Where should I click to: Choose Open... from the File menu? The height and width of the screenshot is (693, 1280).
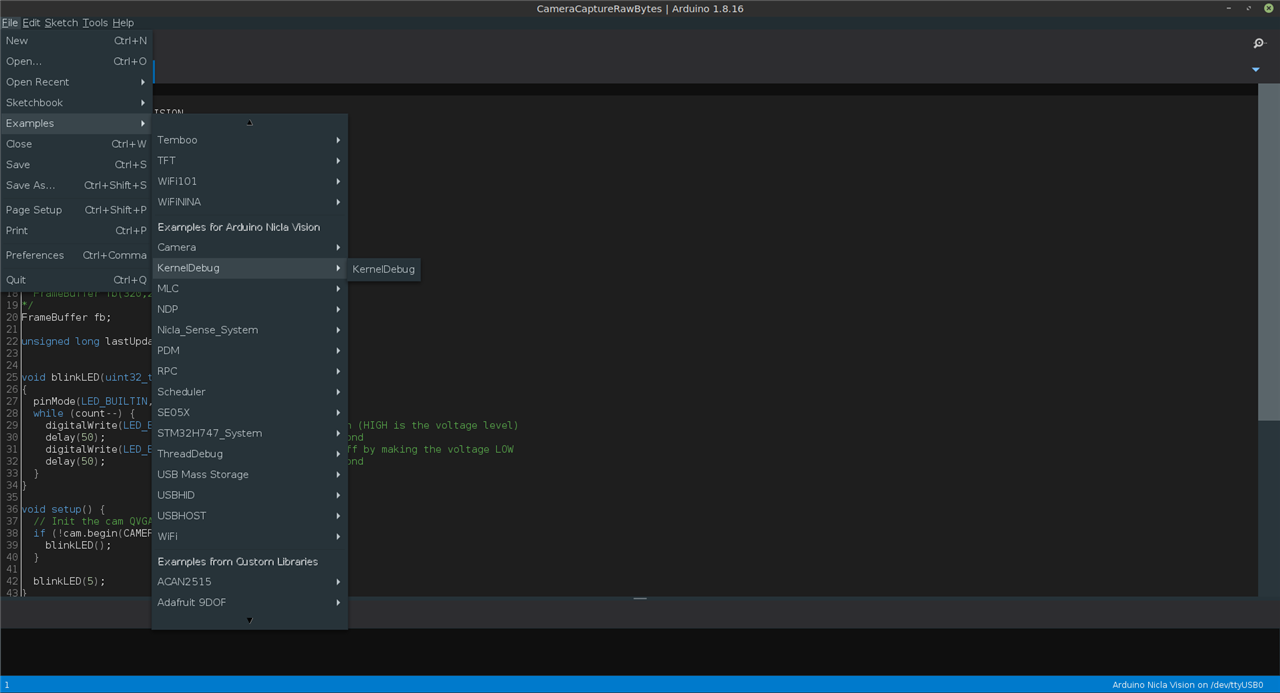[76, 61]
